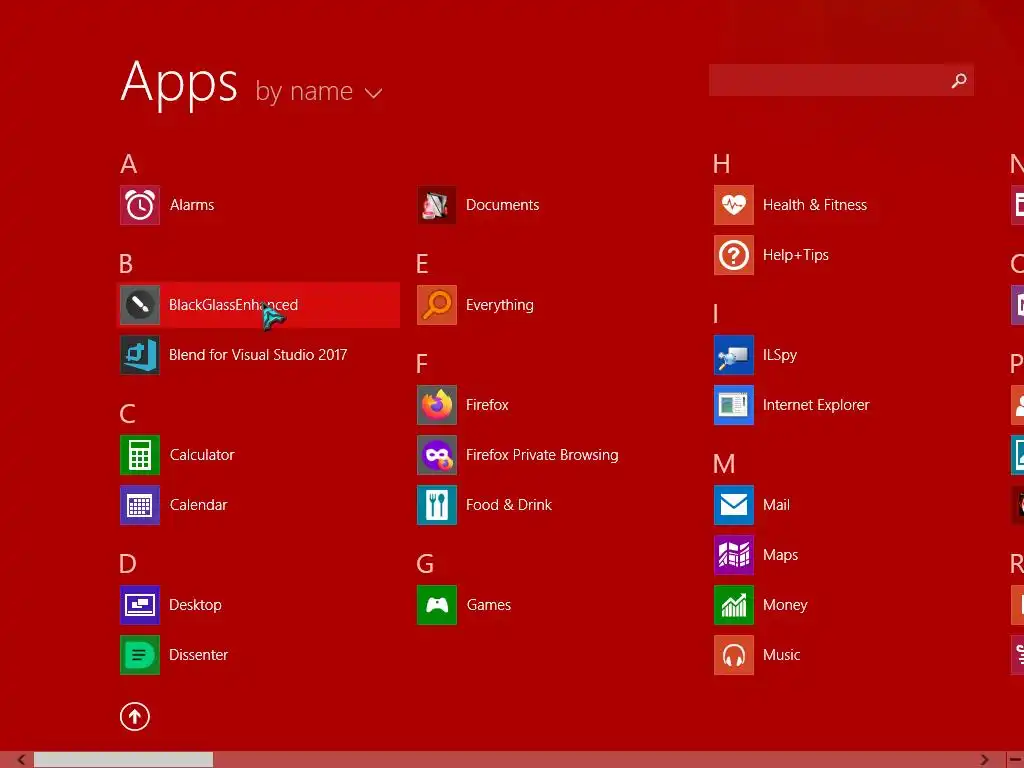Viewport: 1024px width, 768px height.
Task: Launch the Games app icon
Action: coord(437,605)
